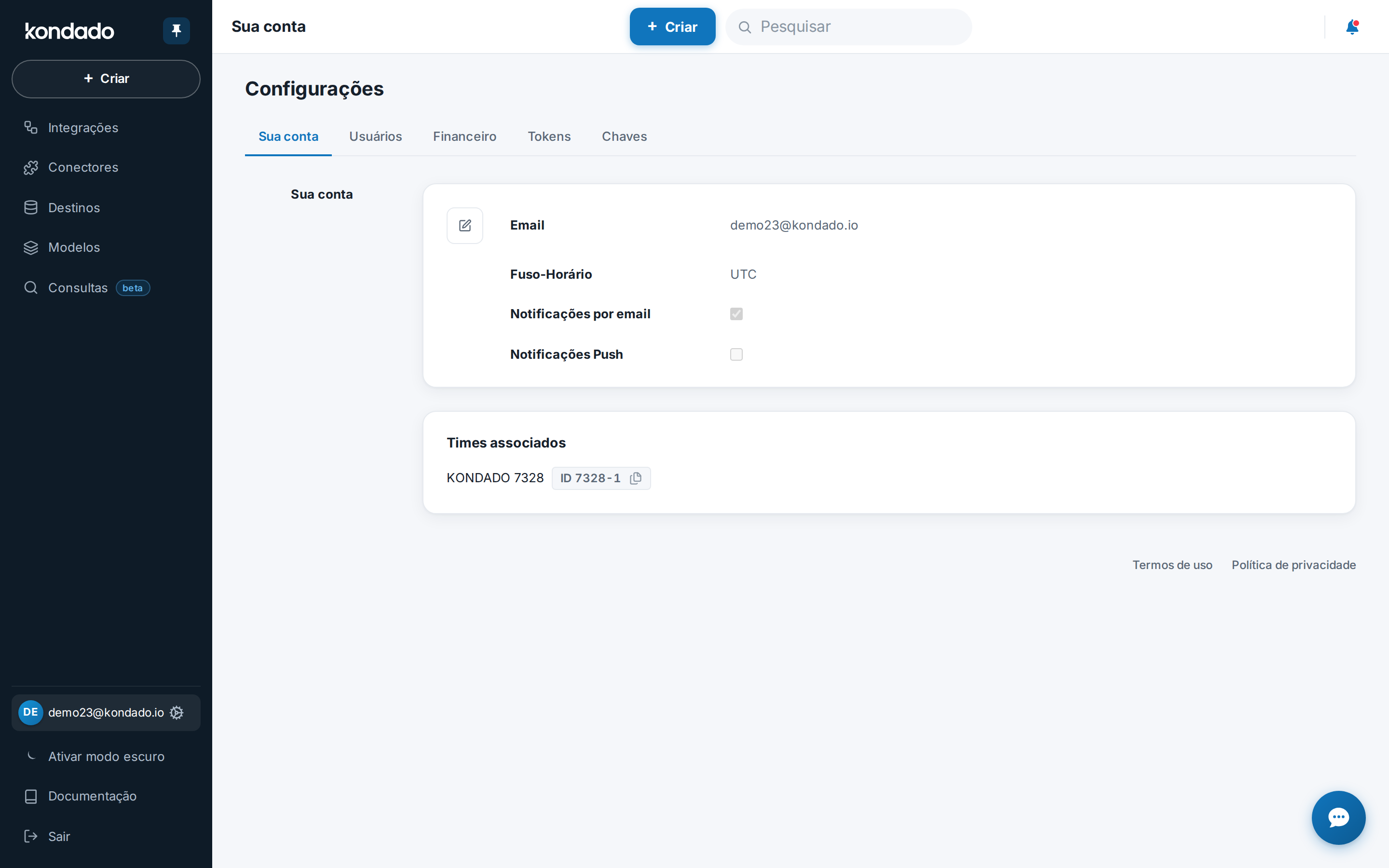Click the beta badge next to Consultas
The height and width of the screenshot is (868, 1389).
pyautogui.click(x=133, y=288)
